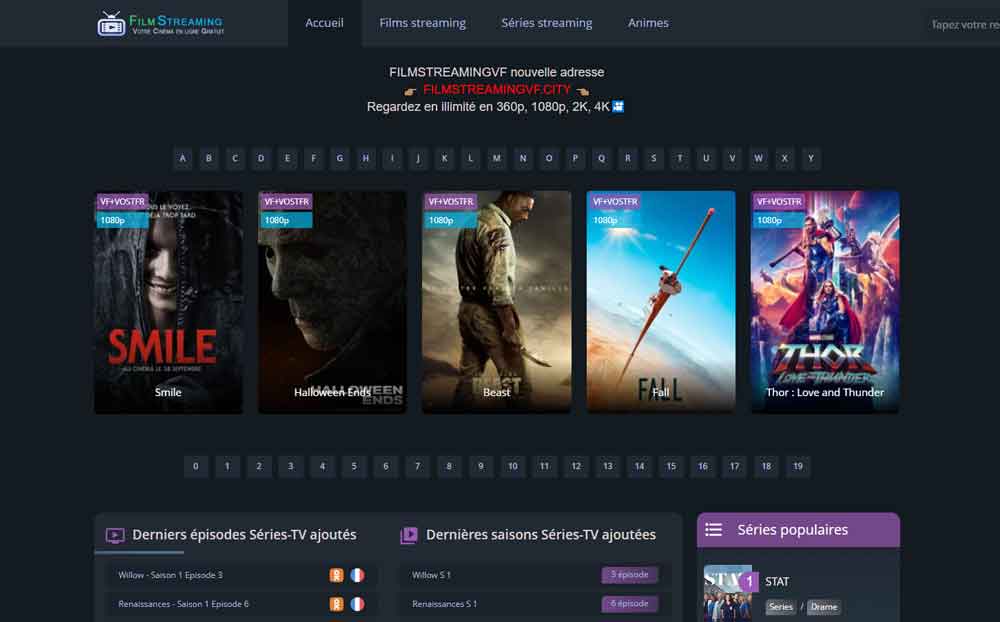Click the '6 épisode' badge for Renaissances
This screenshot has width=1000, height=622.
tap(629, 603)
